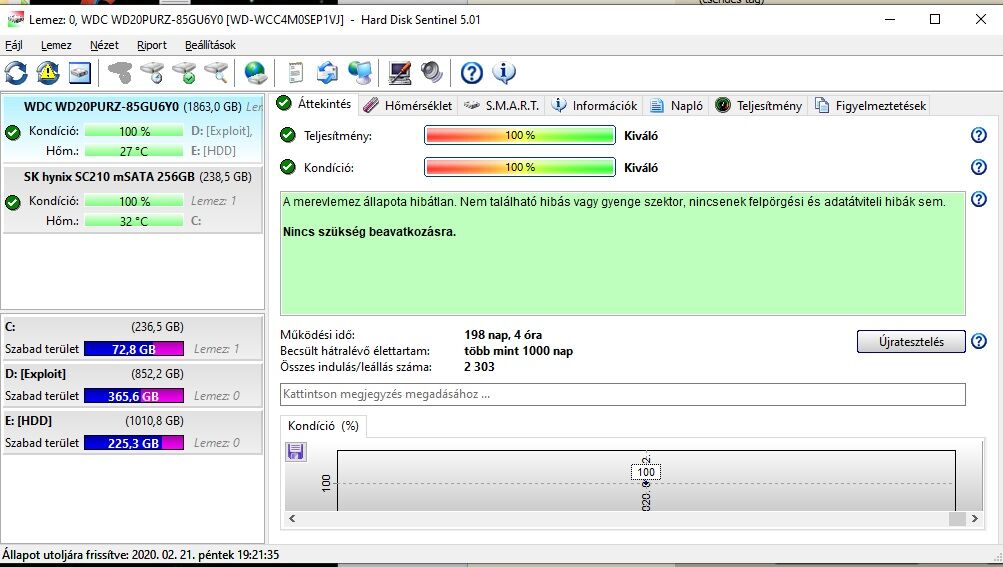Screen dimensions: 1003x567
Task: Select the SK hynix SC210 mSATA disk entry
Action: (x=132, y=199)
